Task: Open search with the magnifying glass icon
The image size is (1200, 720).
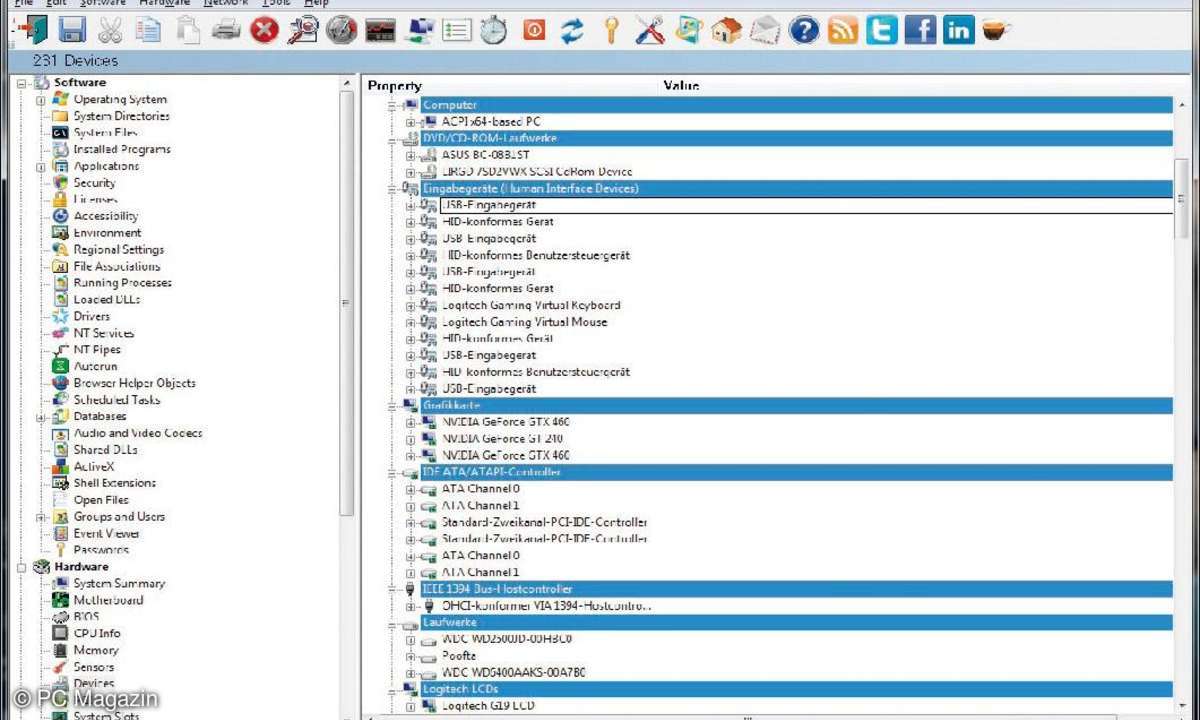Action: [303, 30]
